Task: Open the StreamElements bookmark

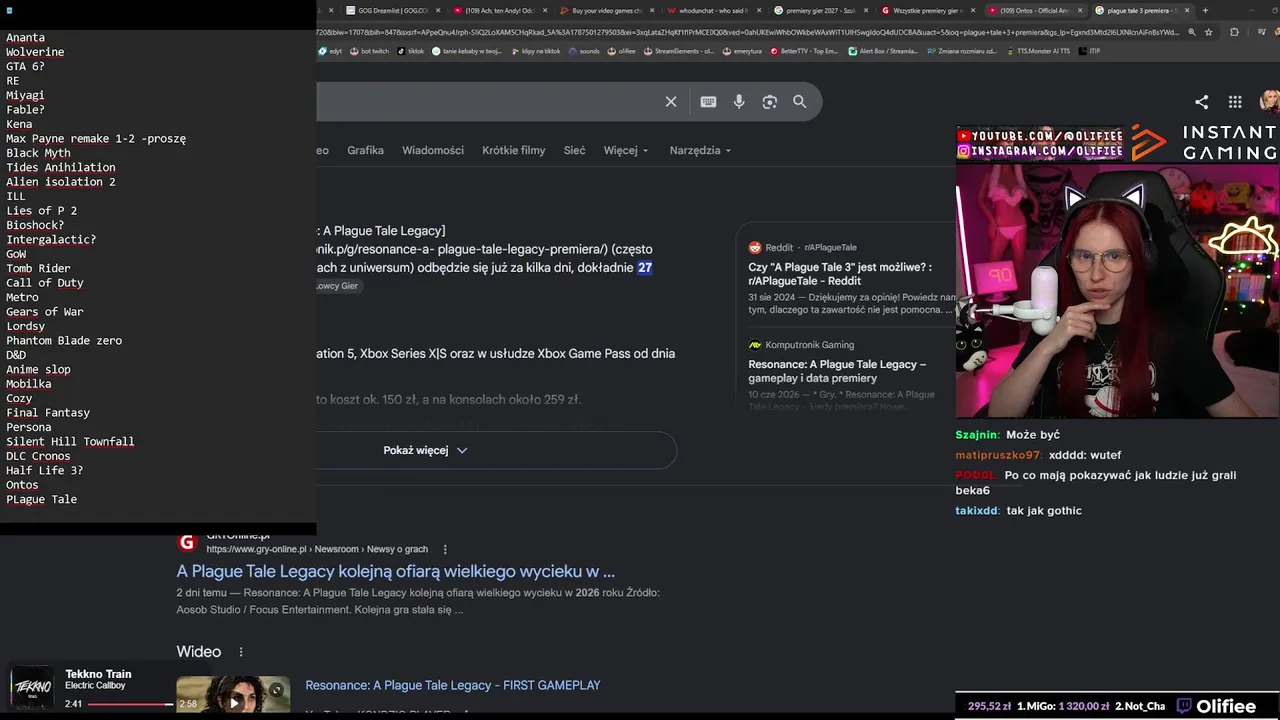Action: (x=679, y=51)
